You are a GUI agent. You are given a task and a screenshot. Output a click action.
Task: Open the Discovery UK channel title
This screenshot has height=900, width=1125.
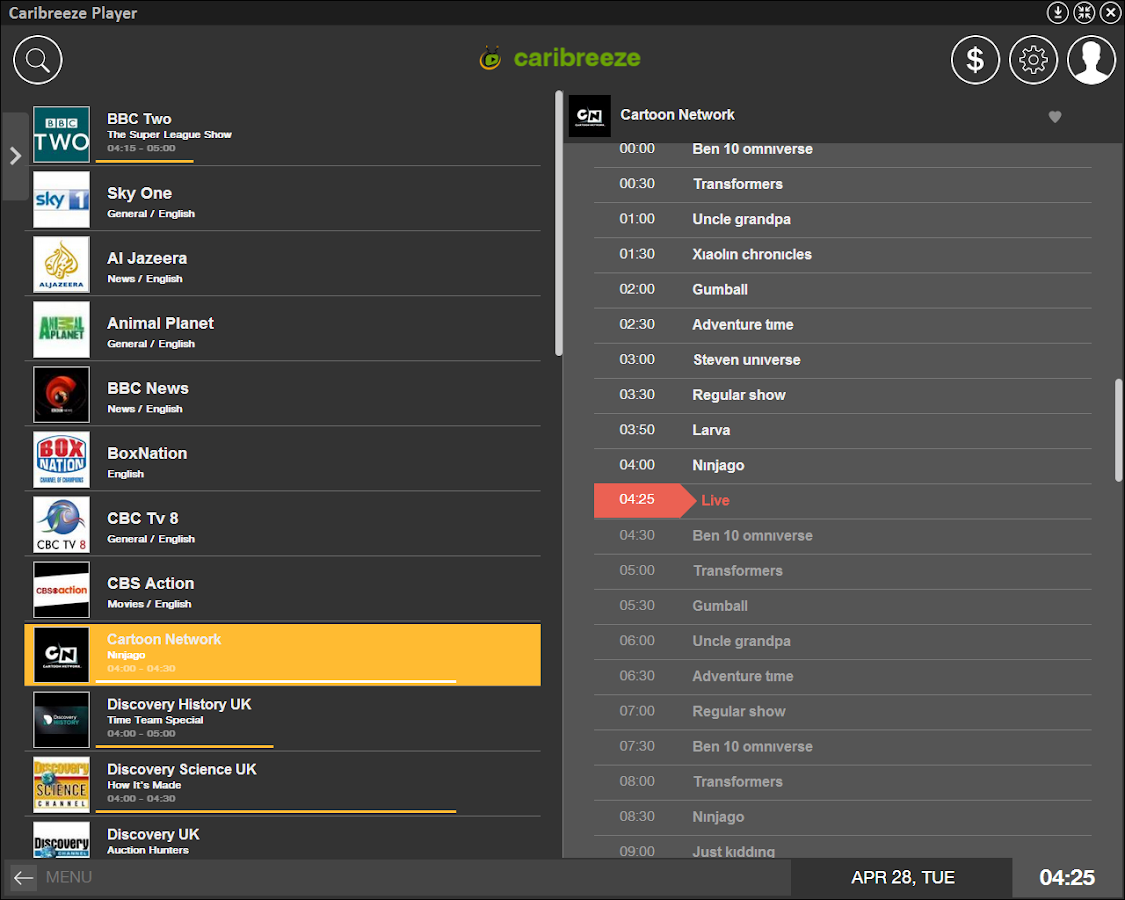(x=153, y=834)
